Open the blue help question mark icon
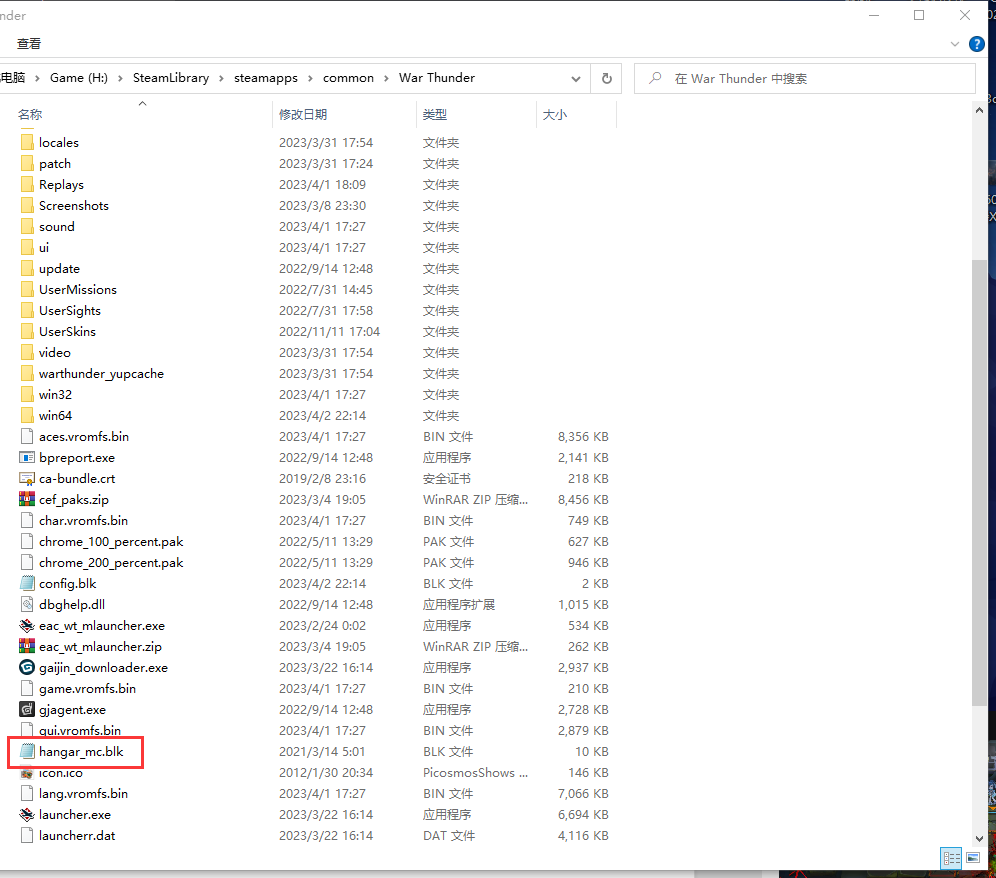This screenshot has height=878, width=996. [976, 44]
